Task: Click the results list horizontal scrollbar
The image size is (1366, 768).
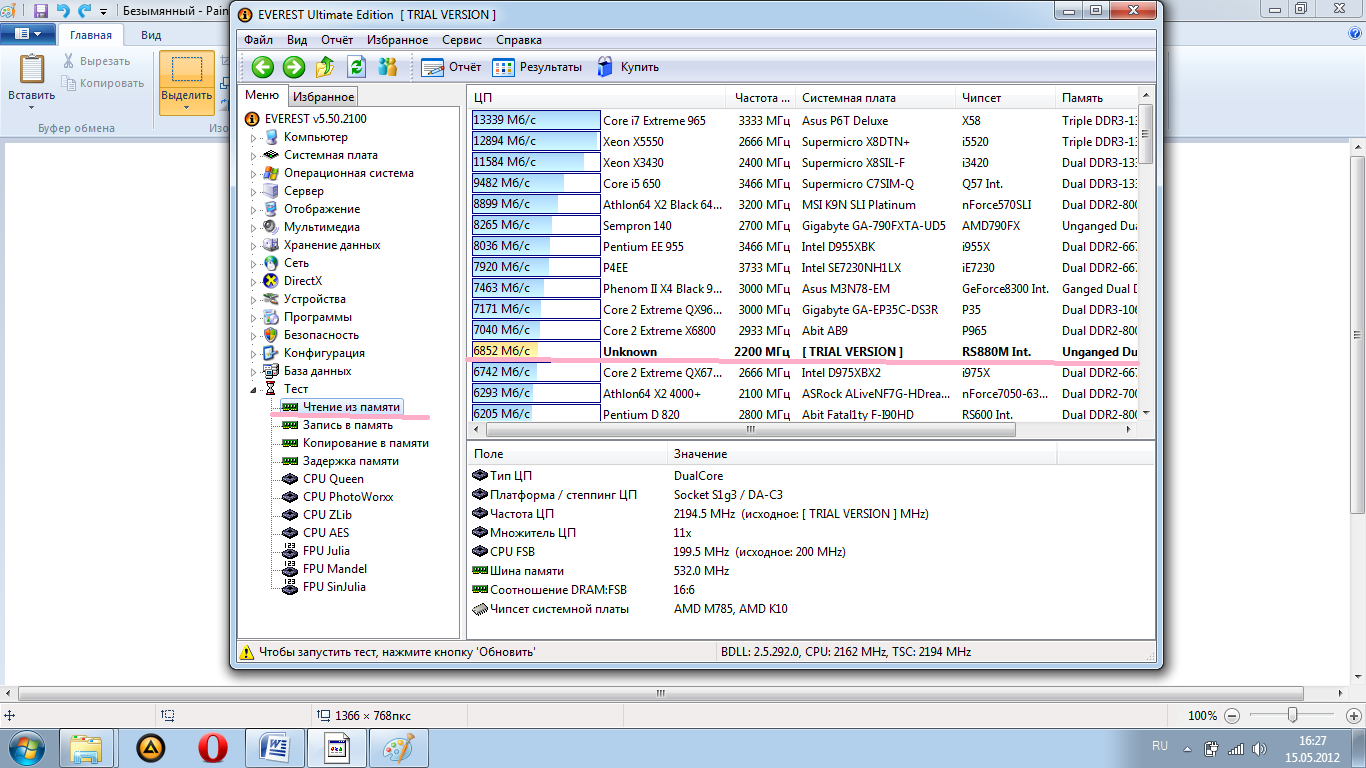Action: [x=750, y=430]
